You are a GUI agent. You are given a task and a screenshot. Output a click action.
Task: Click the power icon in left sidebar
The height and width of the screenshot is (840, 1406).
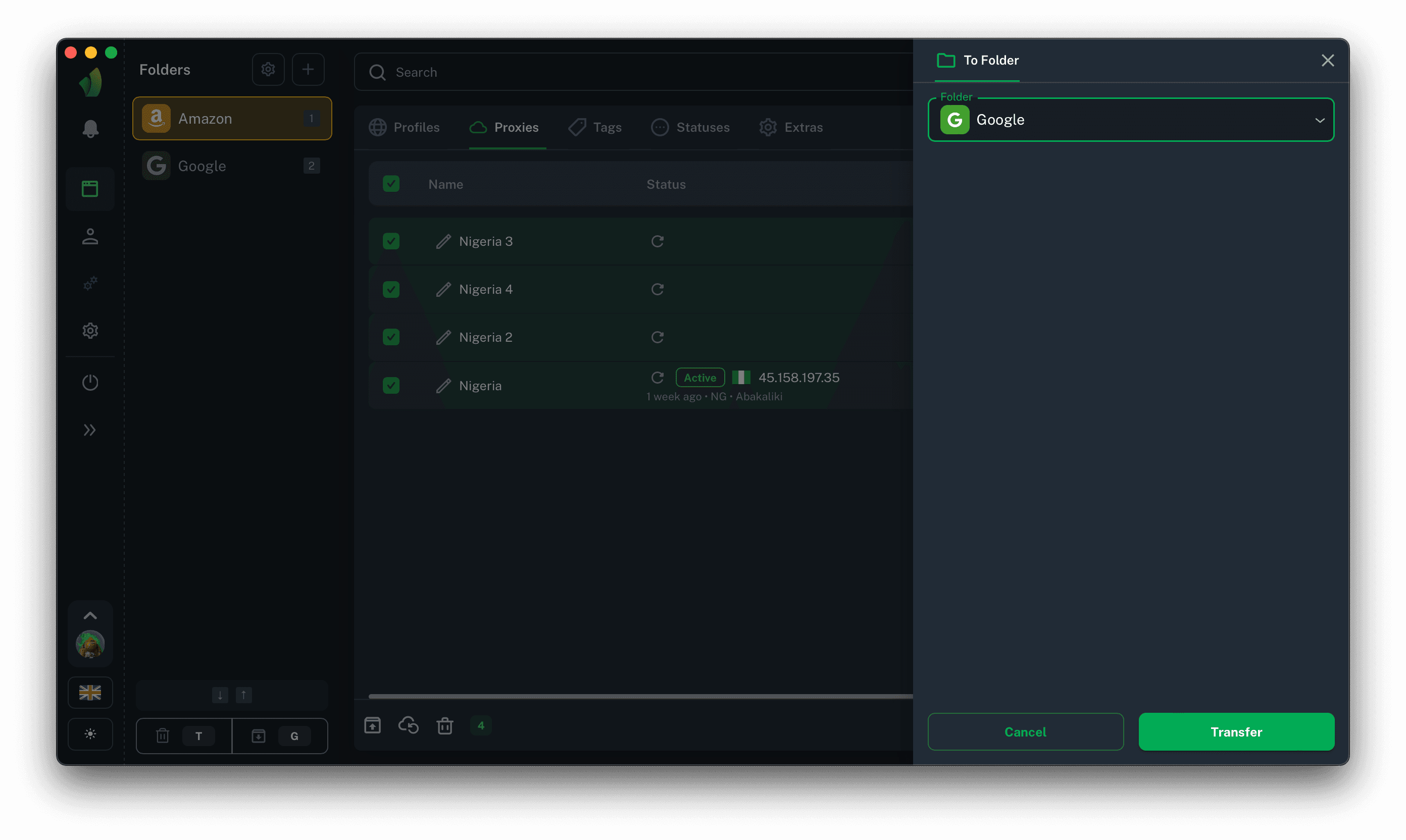[90, 383]
